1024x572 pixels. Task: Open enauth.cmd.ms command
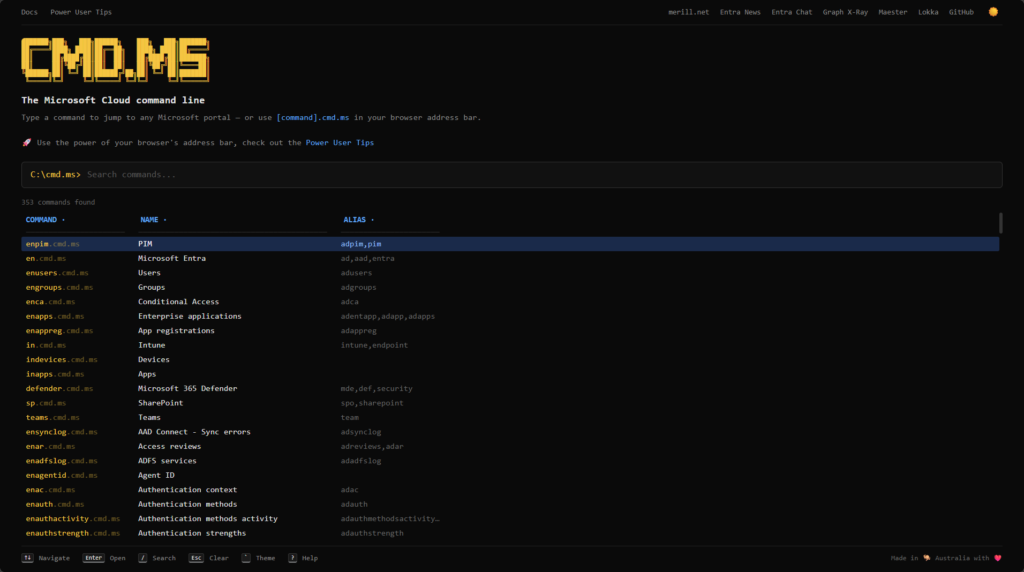pyautogui.click(x=55, y=504)
